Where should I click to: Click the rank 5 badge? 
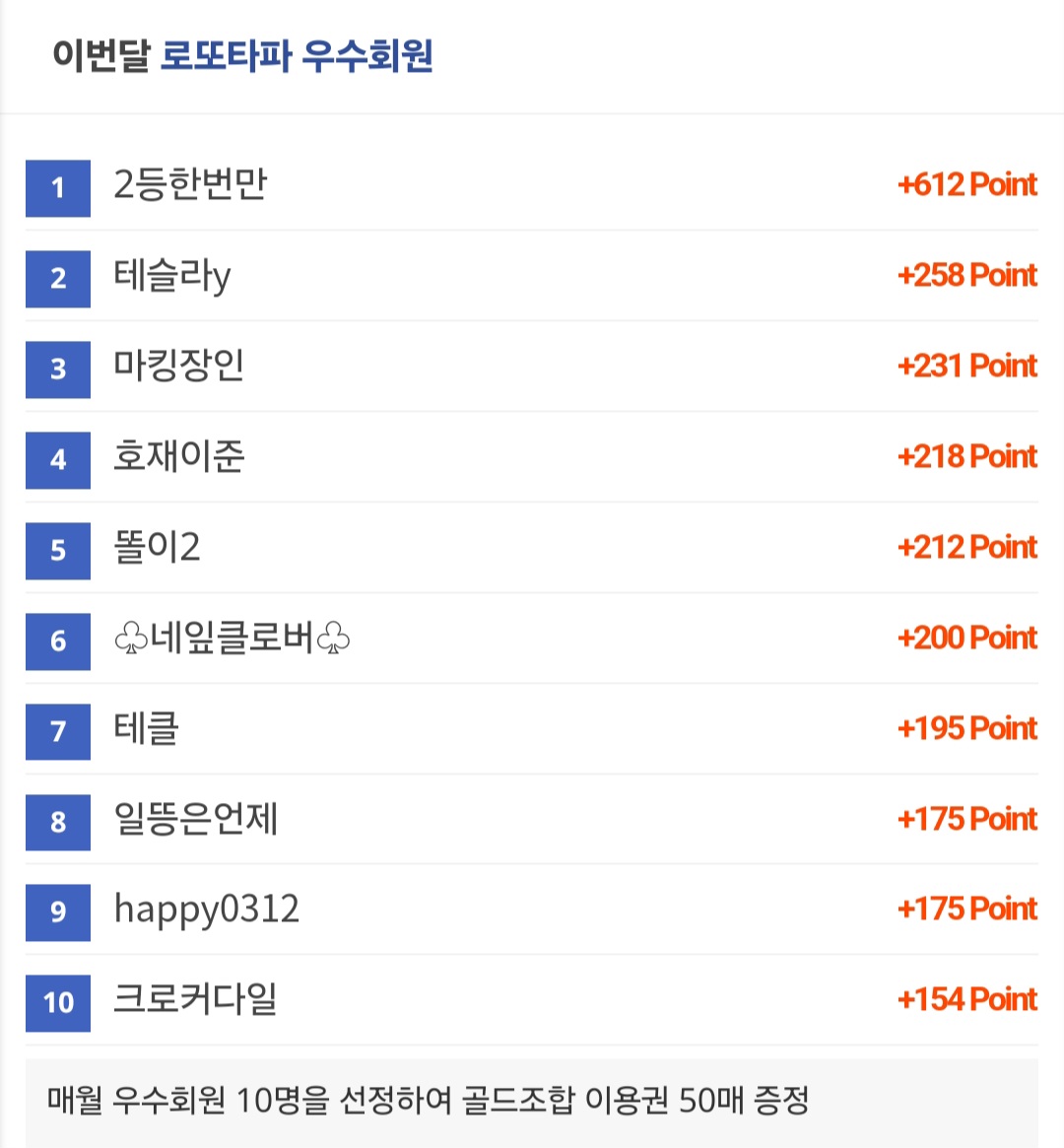(58, 551)
